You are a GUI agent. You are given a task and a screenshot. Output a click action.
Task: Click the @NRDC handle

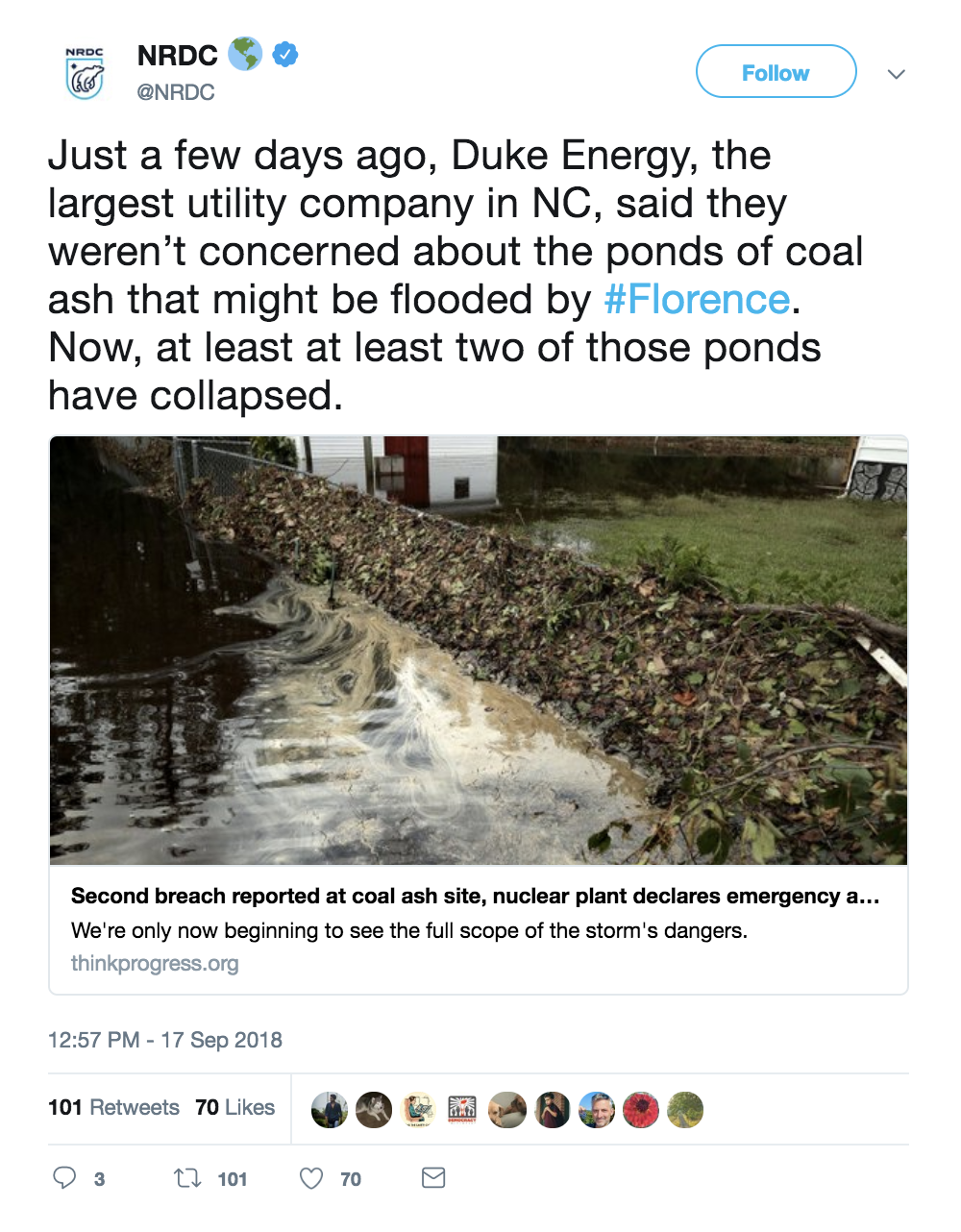pyautogui.click(x=176, y=92)
